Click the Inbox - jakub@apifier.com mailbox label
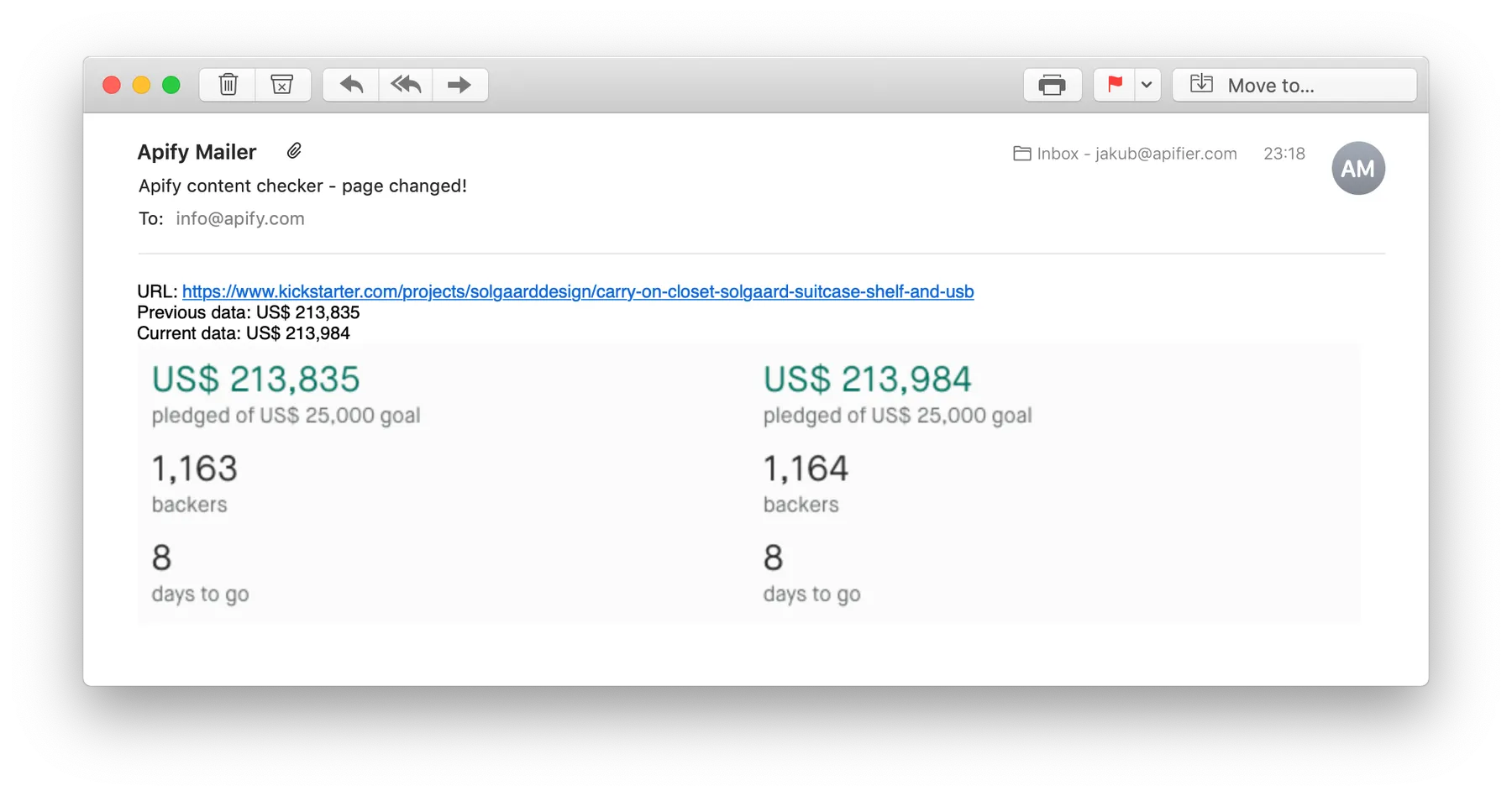 click(x=1126, y=154)
